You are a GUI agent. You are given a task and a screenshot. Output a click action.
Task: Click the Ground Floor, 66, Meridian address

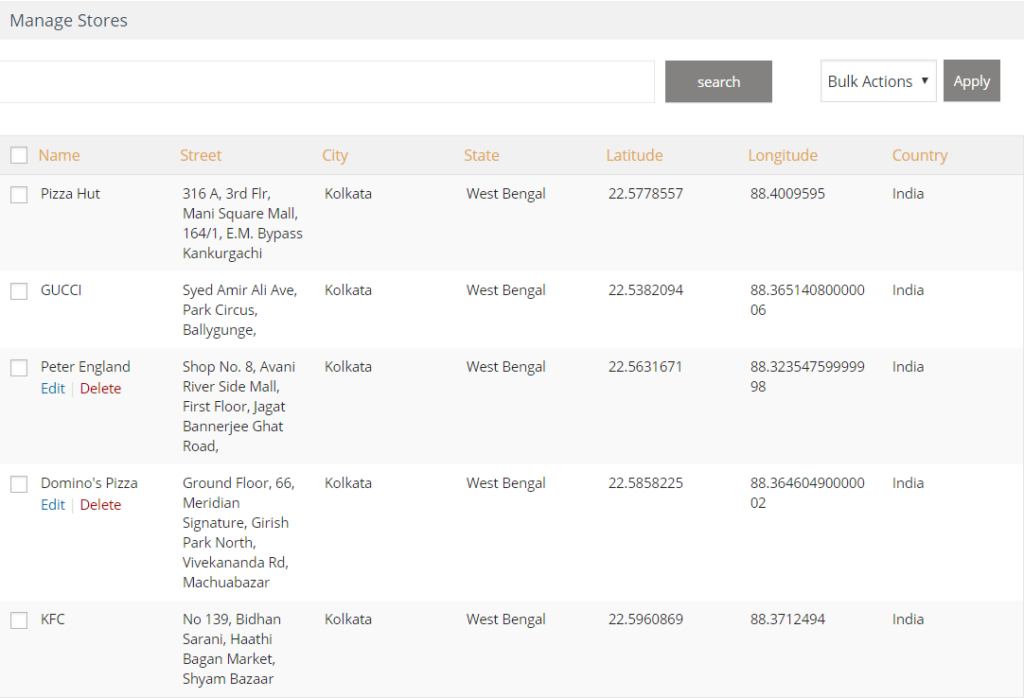point(238,532)
